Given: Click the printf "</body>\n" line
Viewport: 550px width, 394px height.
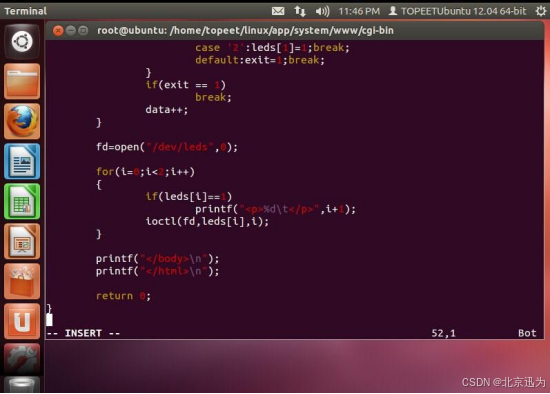Looking at the screenshot, I should pyautogui.click(x=157, y=259).
